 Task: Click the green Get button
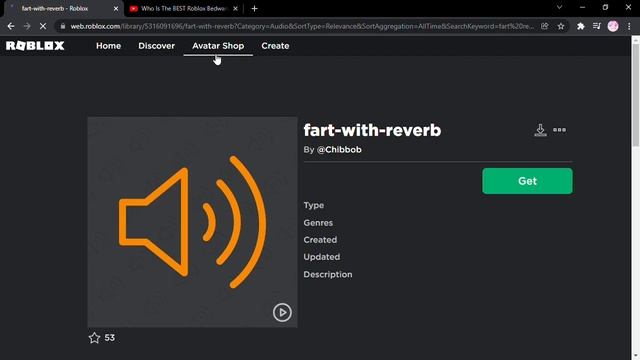[x=527, y=181]
